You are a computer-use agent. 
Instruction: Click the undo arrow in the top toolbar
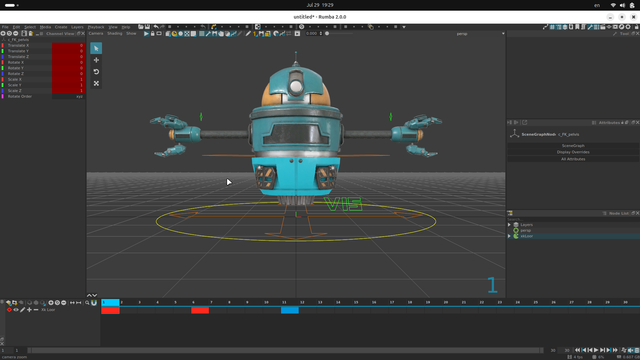point(156,27)
